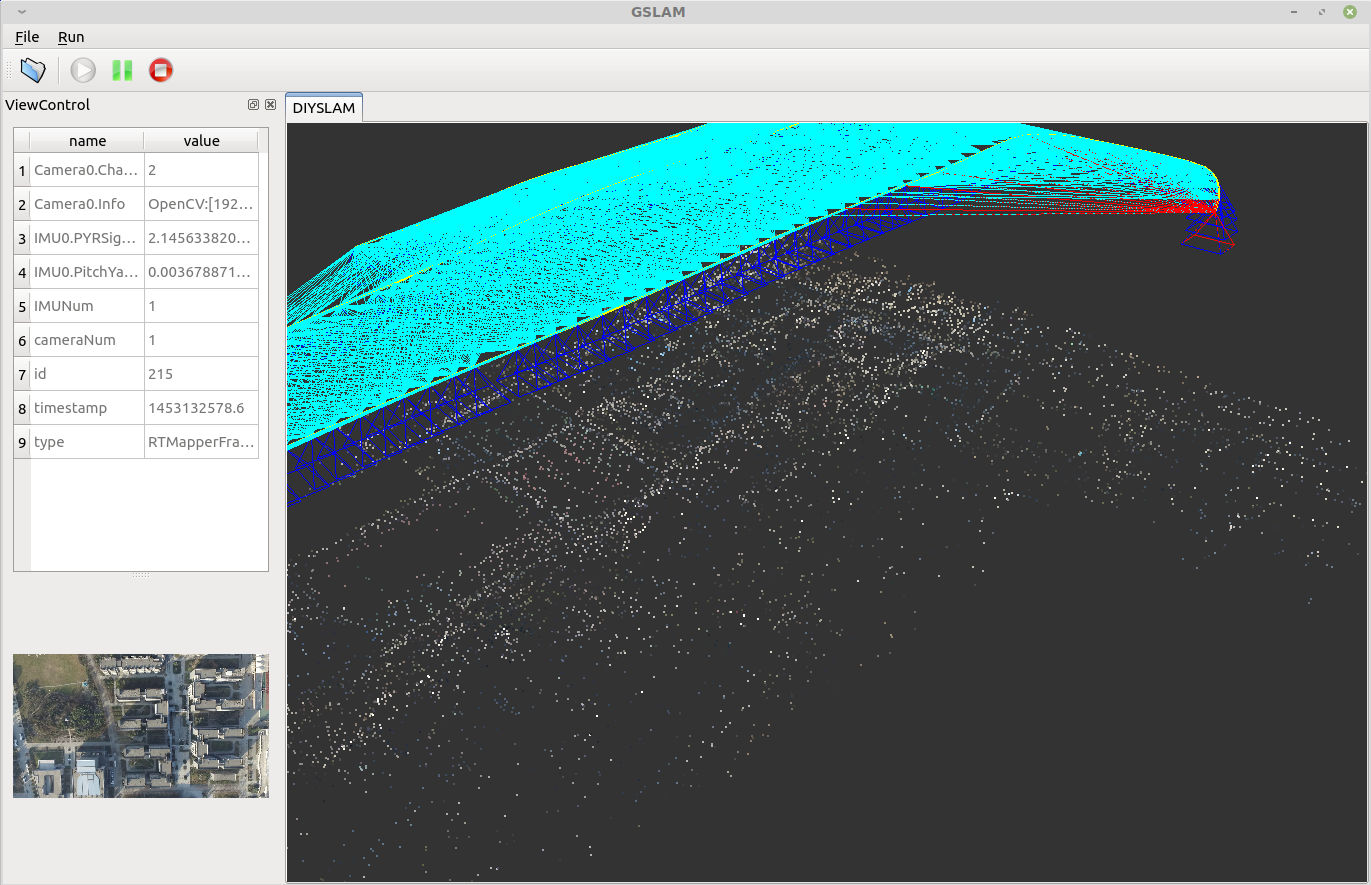Switch to the DIYSLAM tab
Image resolution: width=1371 pixels, height=885 pixels.
324,108
